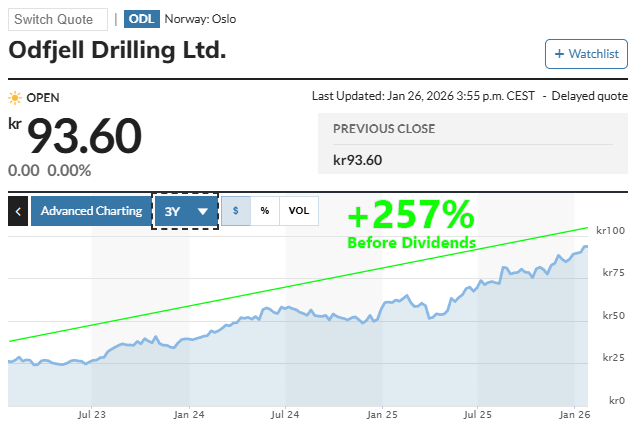Click the Jan 24 axis label
This screenshot has width=642, height=433.
(189, 415)
